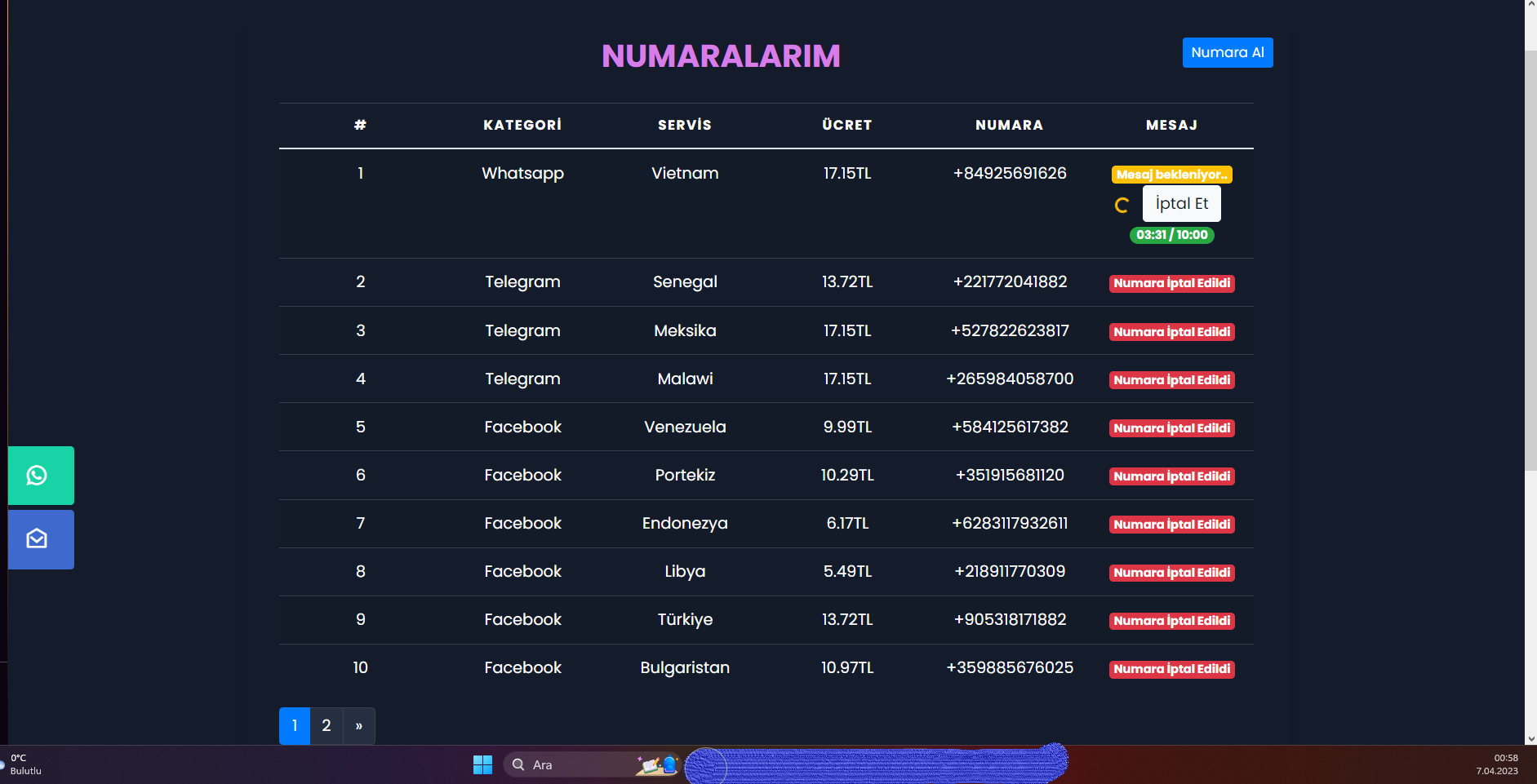Click Venezuela service cell
1537x784 pixels.
[685, 427]
